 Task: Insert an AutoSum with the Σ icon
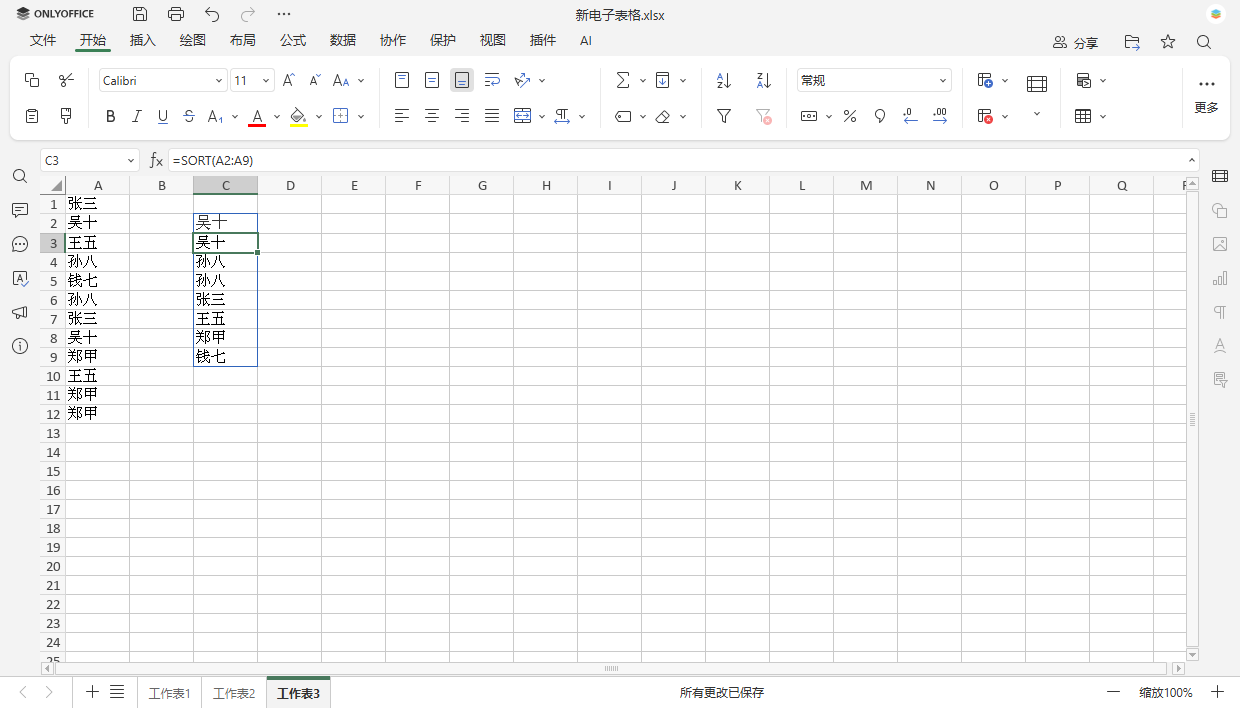click(x=623, y=79)
